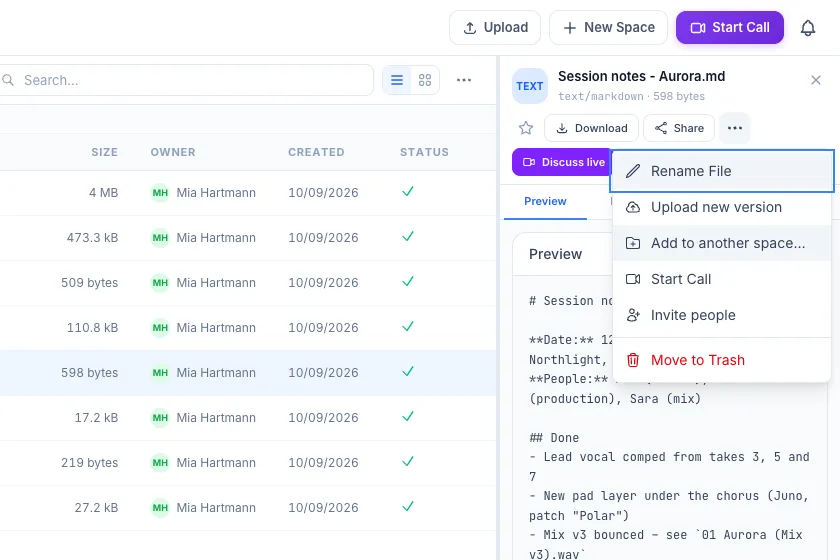The height and width of the screenshot is (560, 840).
Task: Click the created date in the 17.2 kB row
Action: tap(323, 418)
